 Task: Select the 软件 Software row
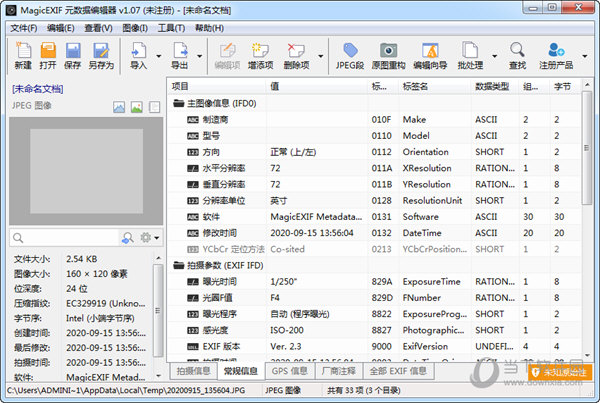374,217
